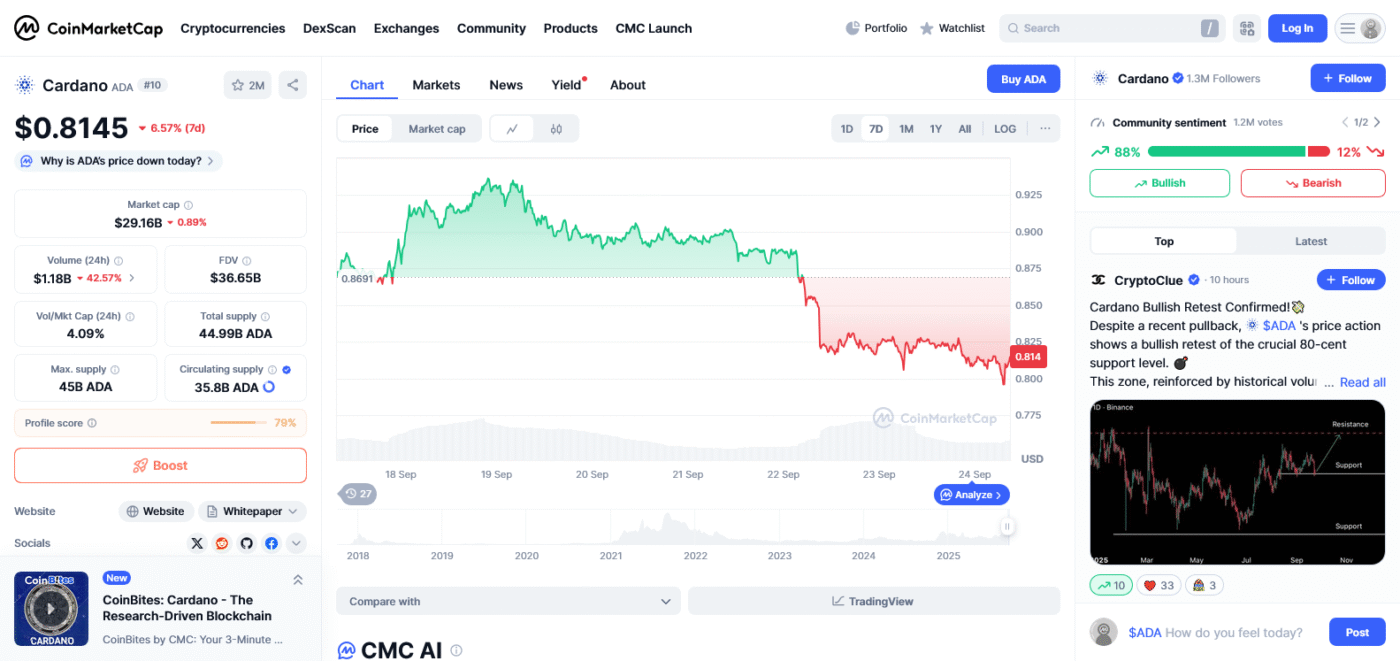The width and height of the screenshot is (1400, 661).
Task: Open the apps grid icon in header
Action: click(x=1246, y=28)
